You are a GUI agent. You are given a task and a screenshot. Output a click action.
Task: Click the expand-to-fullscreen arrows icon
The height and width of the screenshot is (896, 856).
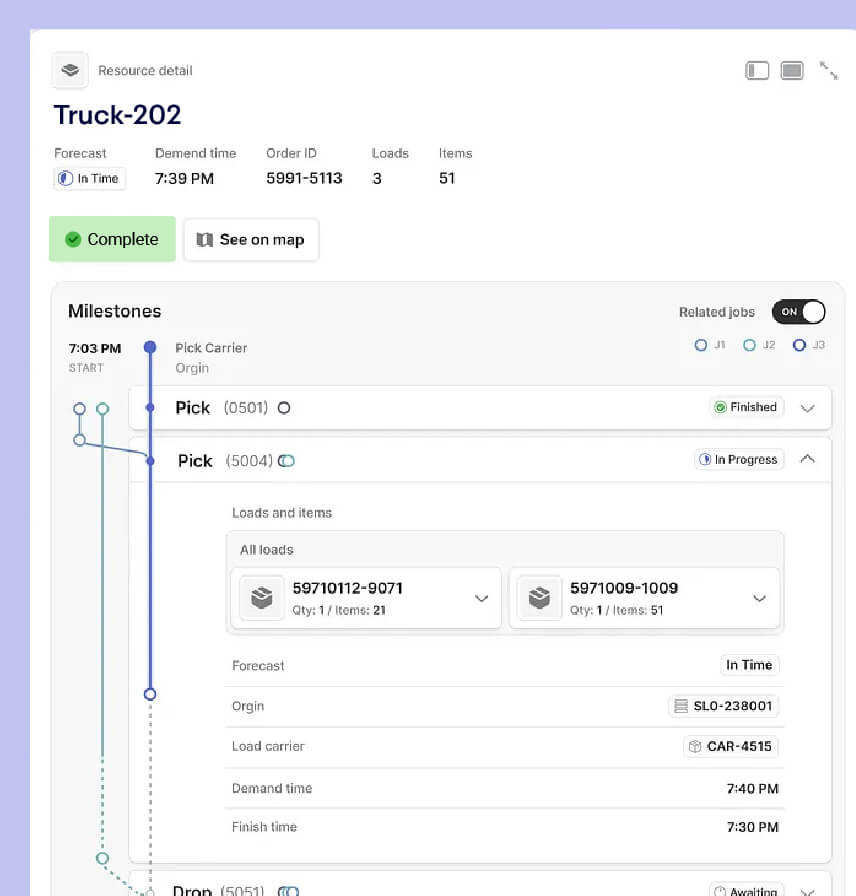click(829, 70)
